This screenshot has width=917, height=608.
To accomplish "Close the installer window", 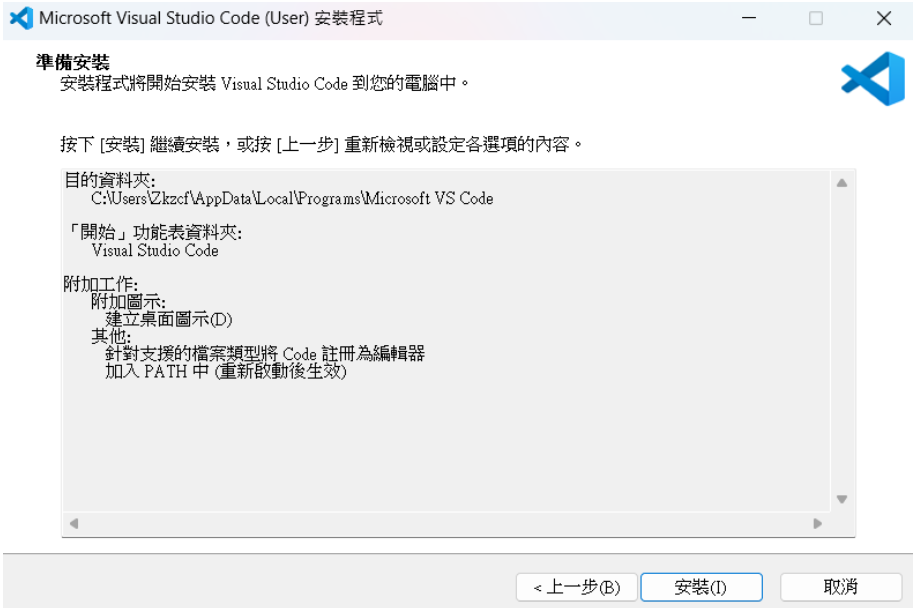I will [x=884, y=18].
